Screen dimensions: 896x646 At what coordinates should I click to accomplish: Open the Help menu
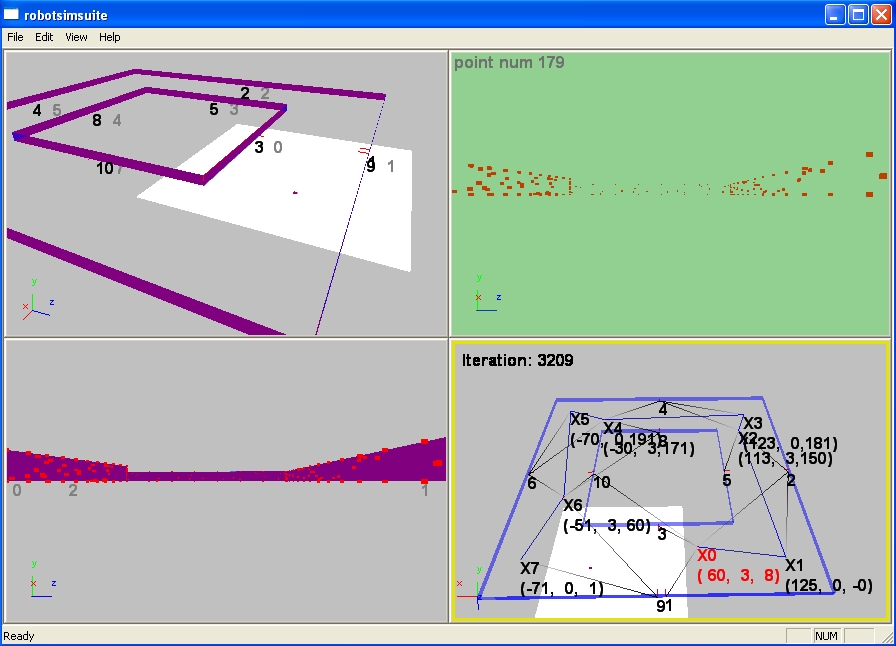click(x=109, y=37)
